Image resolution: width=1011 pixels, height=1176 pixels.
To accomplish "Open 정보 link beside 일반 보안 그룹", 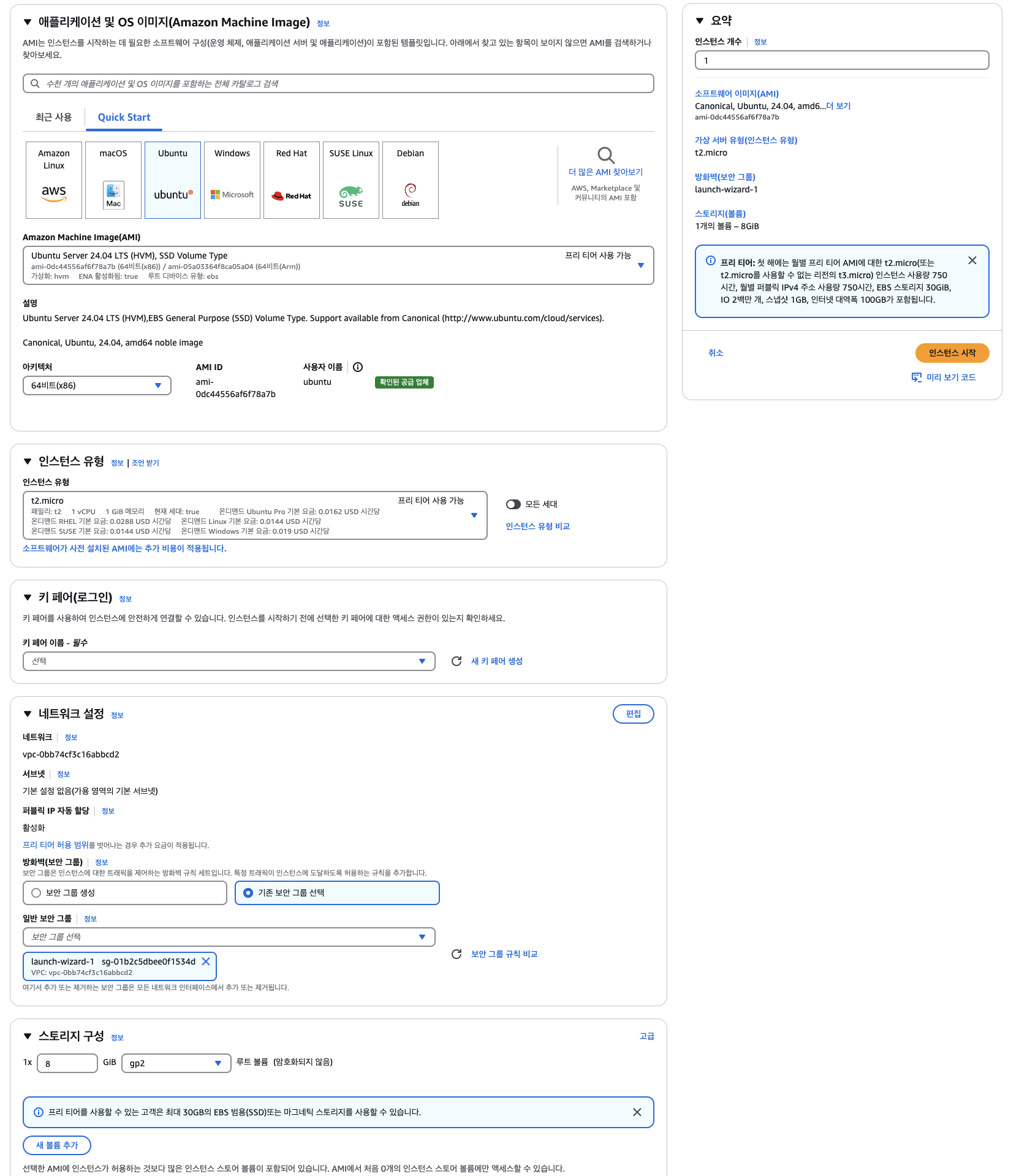I will pyautogui.click(x=90, y=919).
